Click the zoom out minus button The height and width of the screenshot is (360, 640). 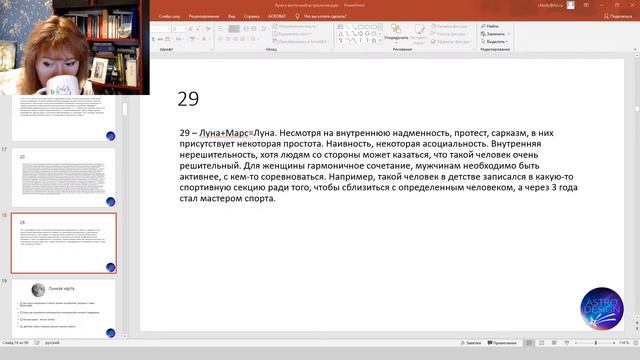(x=576, y=343)
